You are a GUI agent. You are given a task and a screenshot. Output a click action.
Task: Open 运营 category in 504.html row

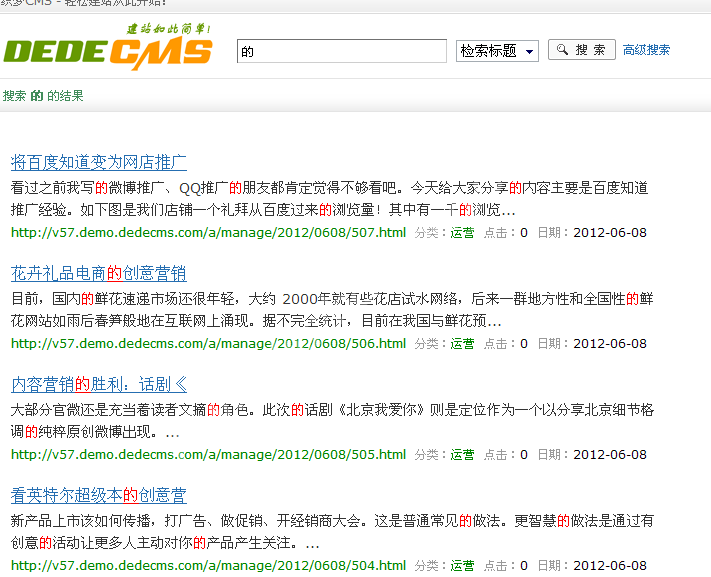coord(462,566)
